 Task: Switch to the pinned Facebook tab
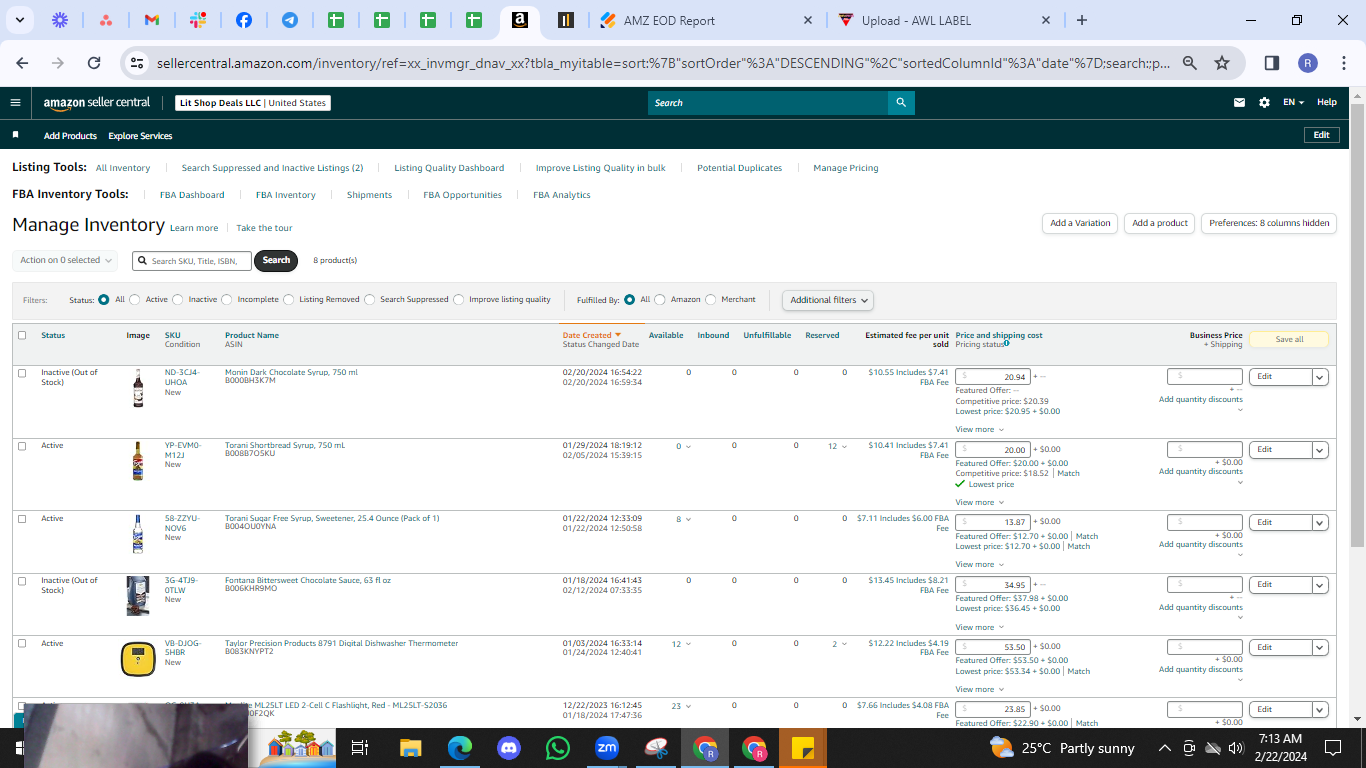(x=244, y=20)
